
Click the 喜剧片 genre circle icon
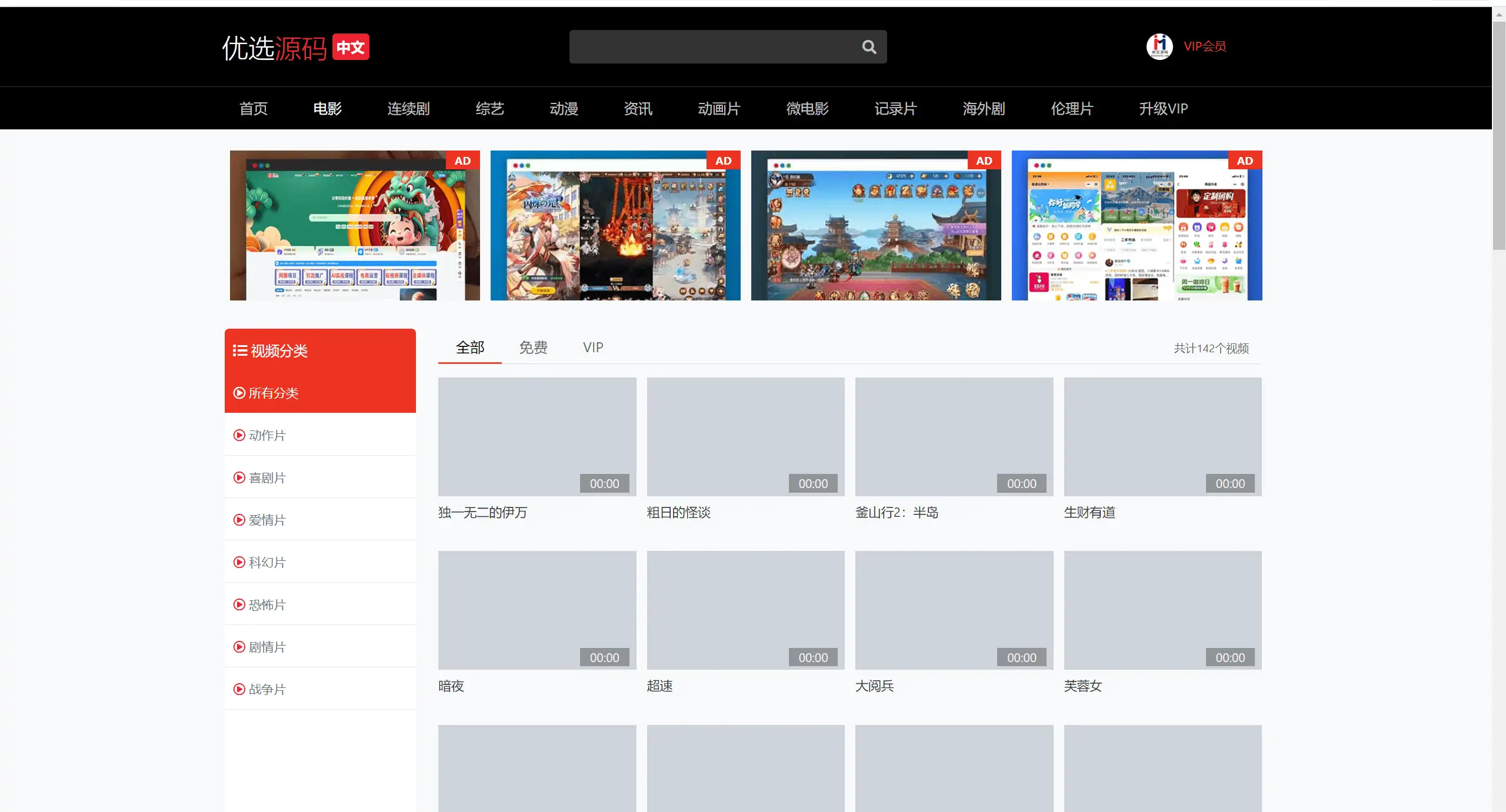[x=240, y=477]
